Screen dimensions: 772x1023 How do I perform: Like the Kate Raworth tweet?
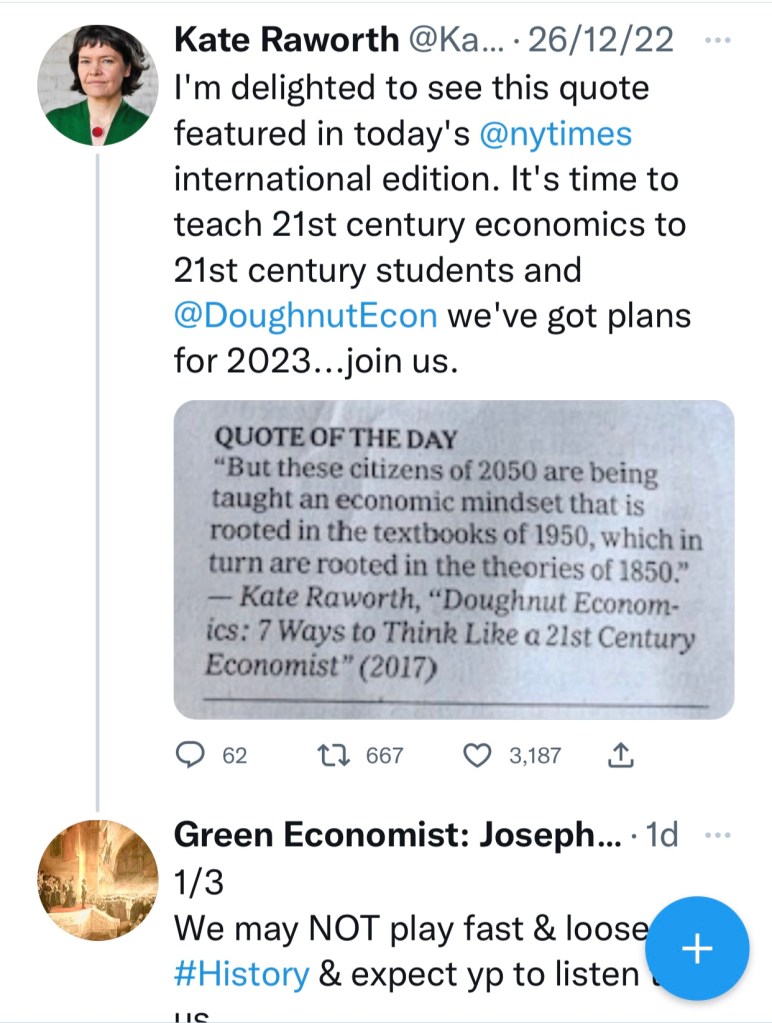pos(479,756)
